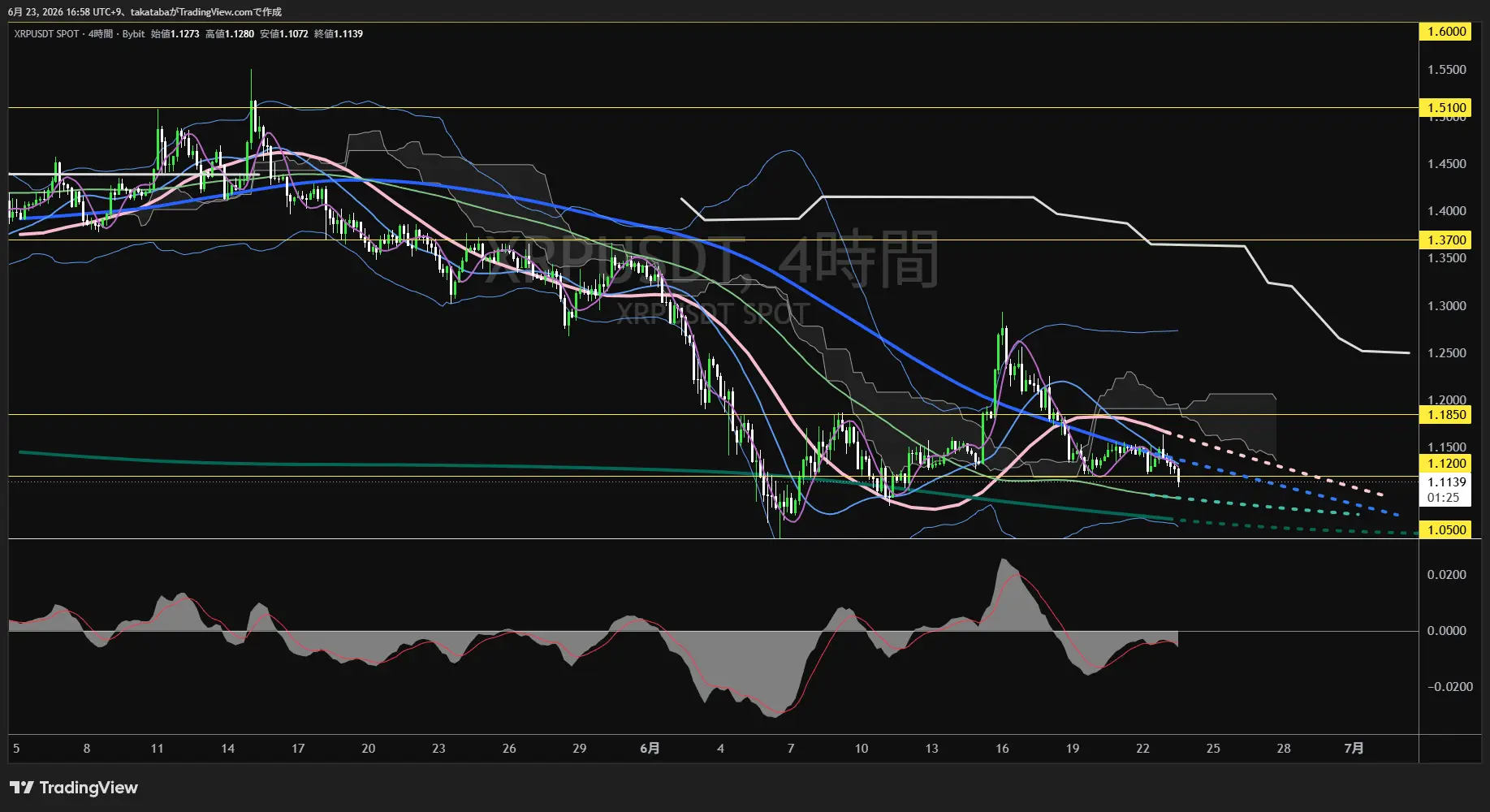Viewport: 1490px width, 812px height.
Task: Click the 1.6000 yellow price label
Action: 1446,32
